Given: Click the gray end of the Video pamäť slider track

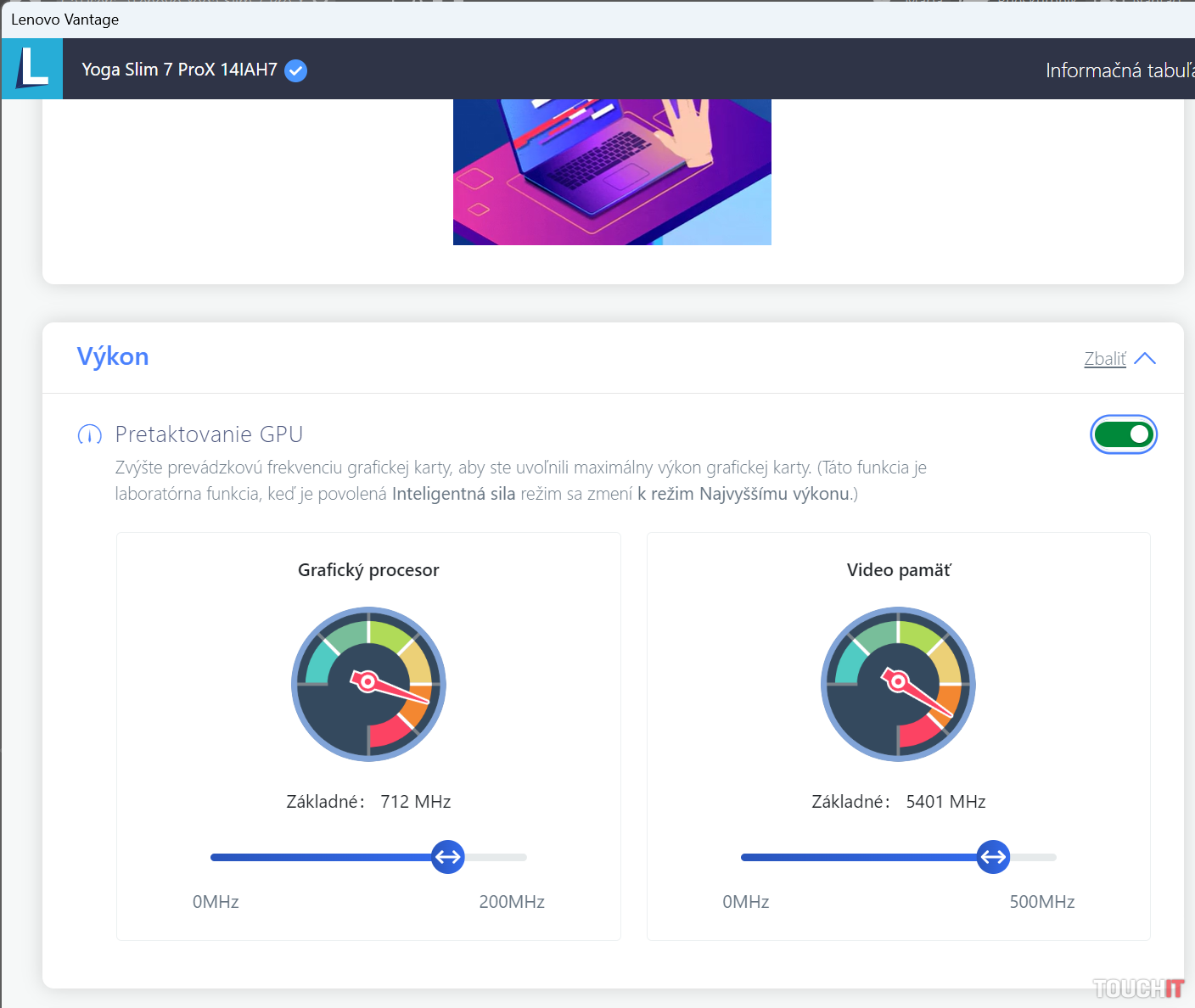Looking at the screenshot, I should 1035,857.
